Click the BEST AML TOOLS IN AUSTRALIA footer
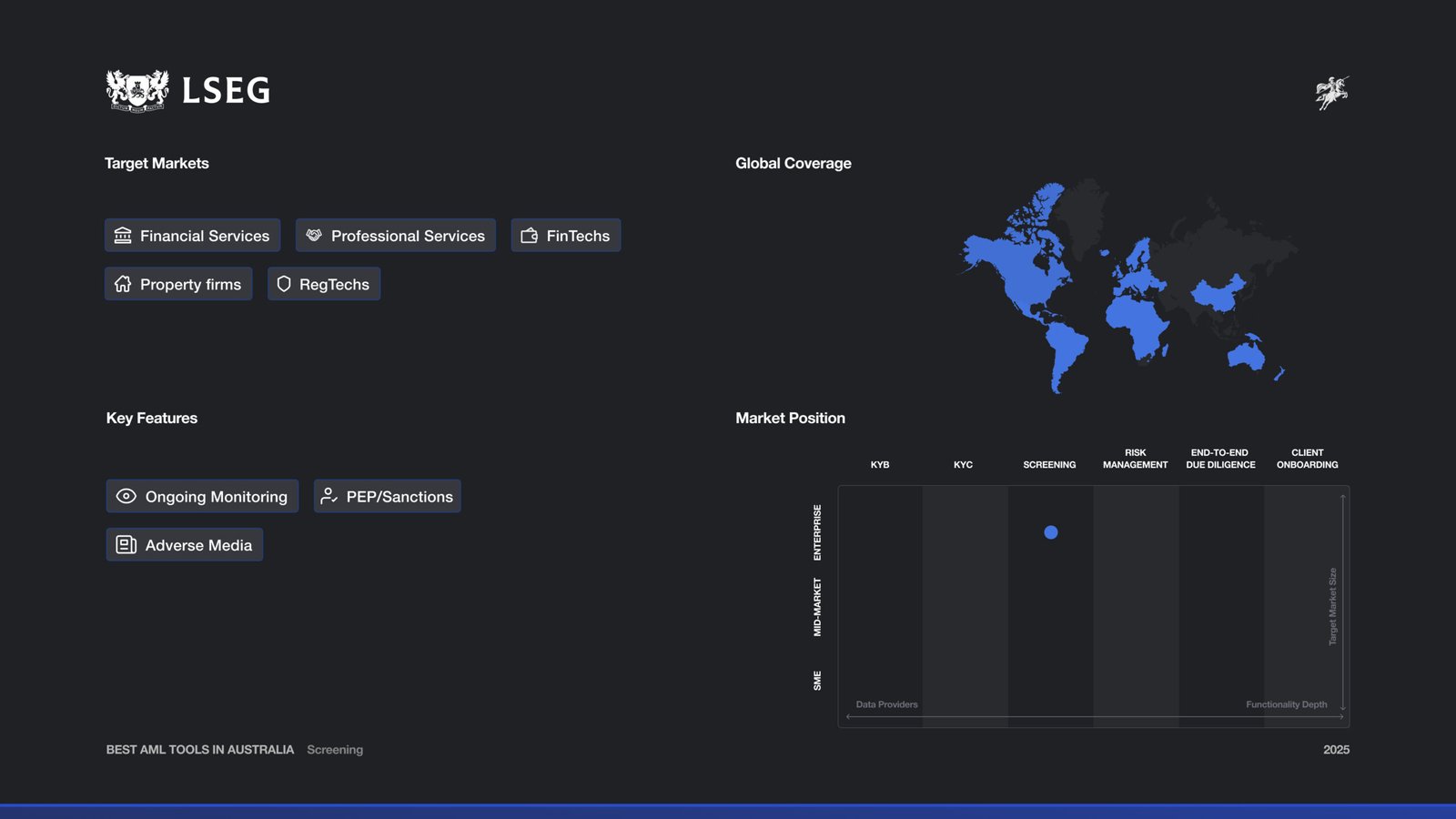 point(200,750)
